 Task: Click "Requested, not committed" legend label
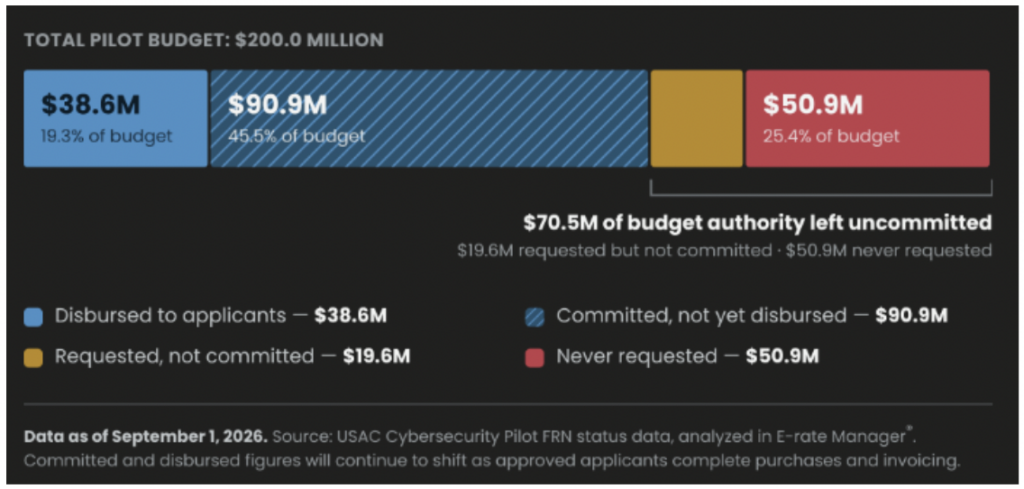click(184, 356)
